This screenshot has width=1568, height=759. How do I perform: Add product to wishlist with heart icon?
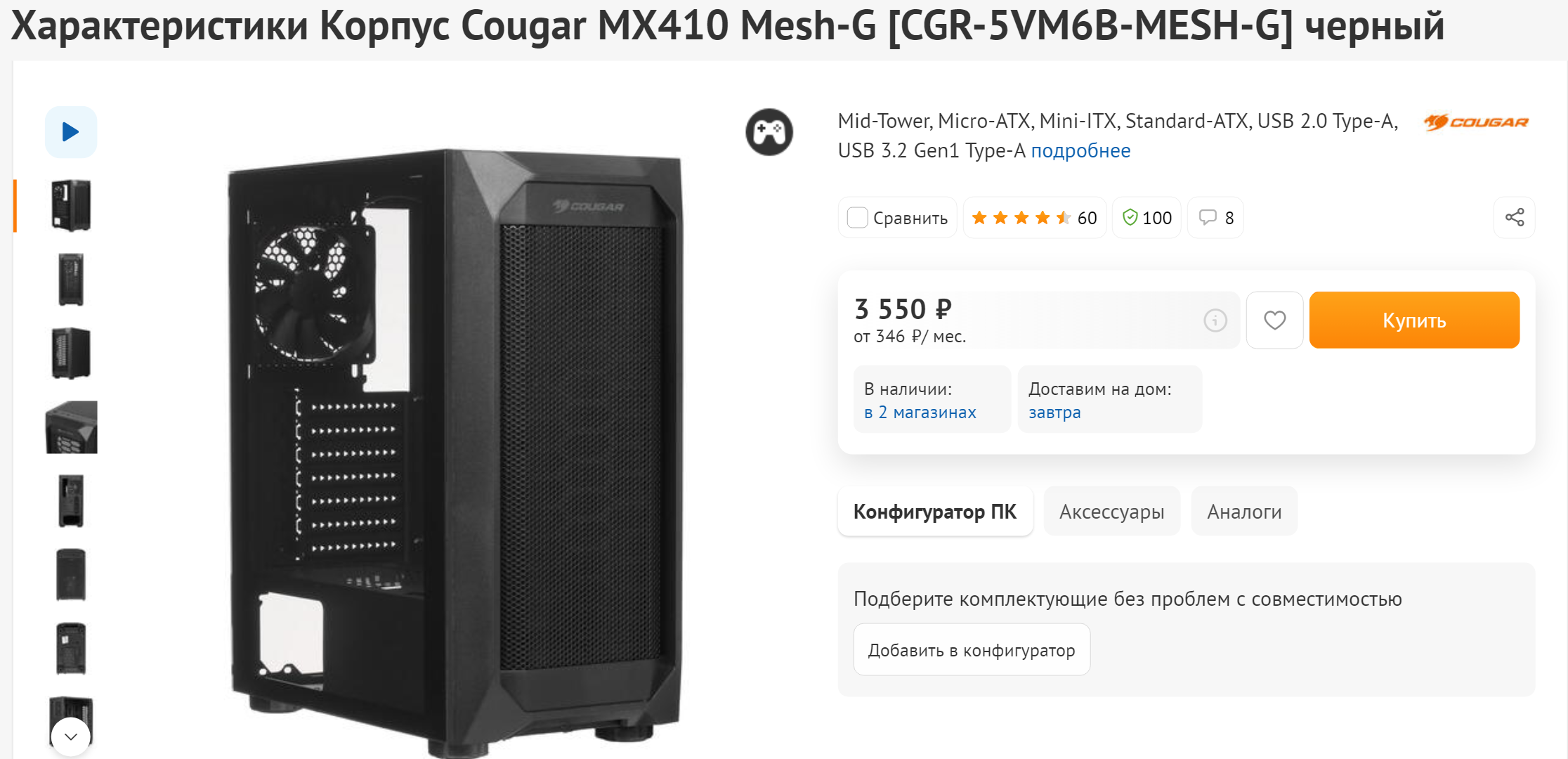tap(1274, 320)
